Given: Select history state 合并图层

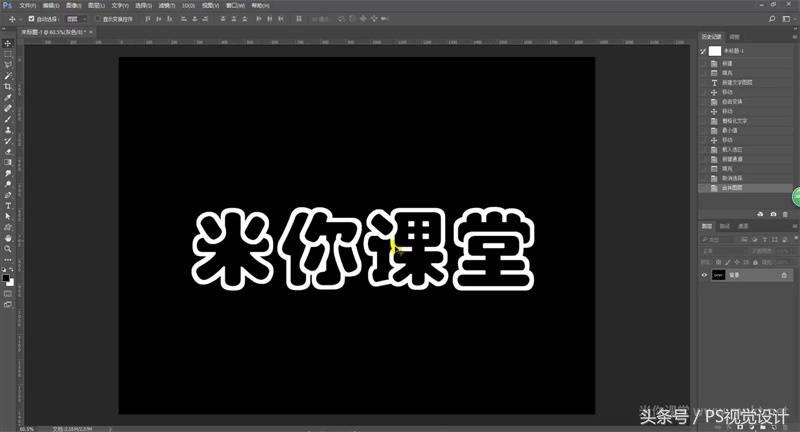Looking at the screenshot, I should 745,188.
